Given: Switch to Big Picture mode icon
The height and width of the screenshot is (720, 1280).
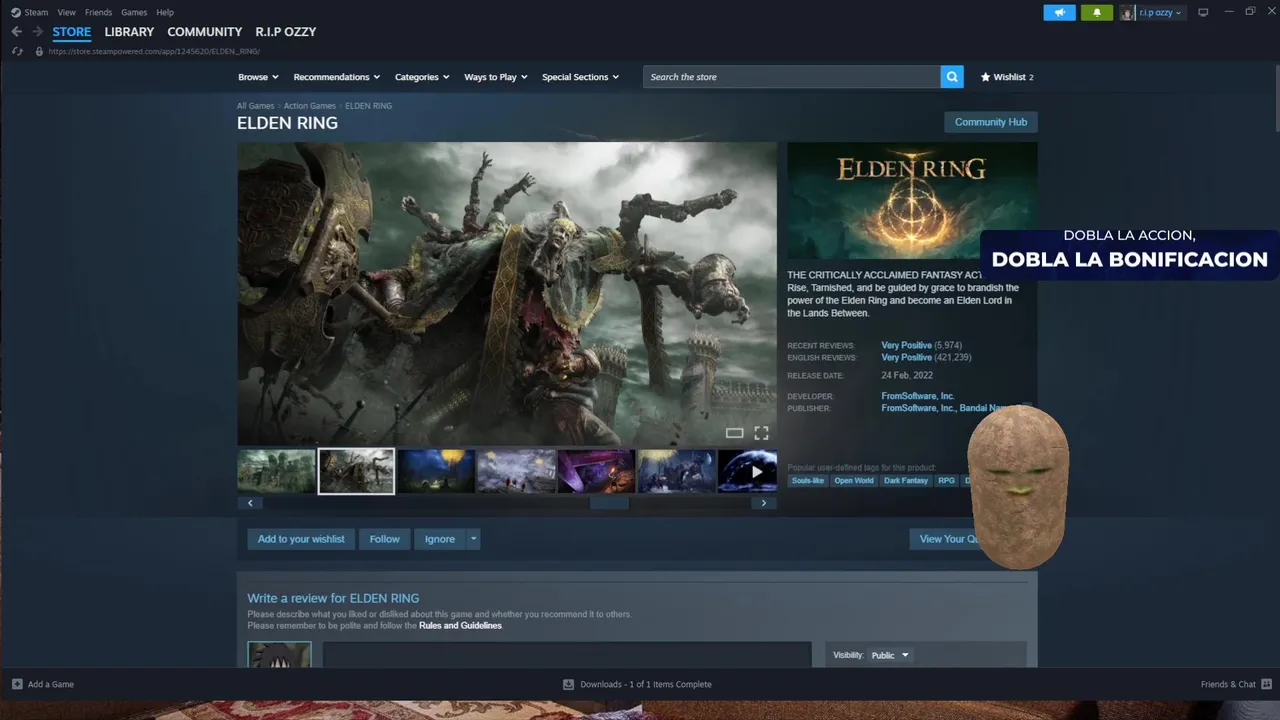Looking at the screenshot, I should [1203, 12].
